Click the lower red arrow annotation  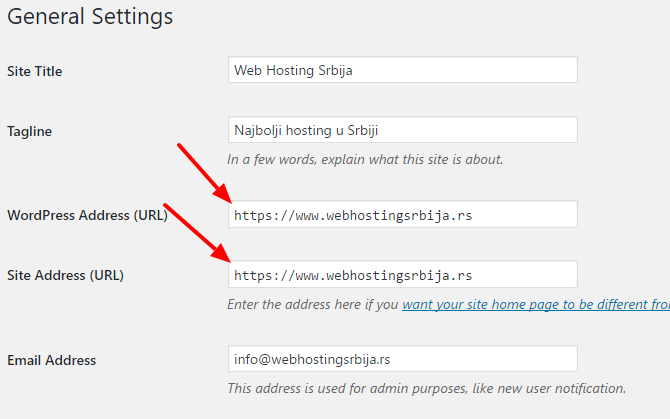[197, 232]
